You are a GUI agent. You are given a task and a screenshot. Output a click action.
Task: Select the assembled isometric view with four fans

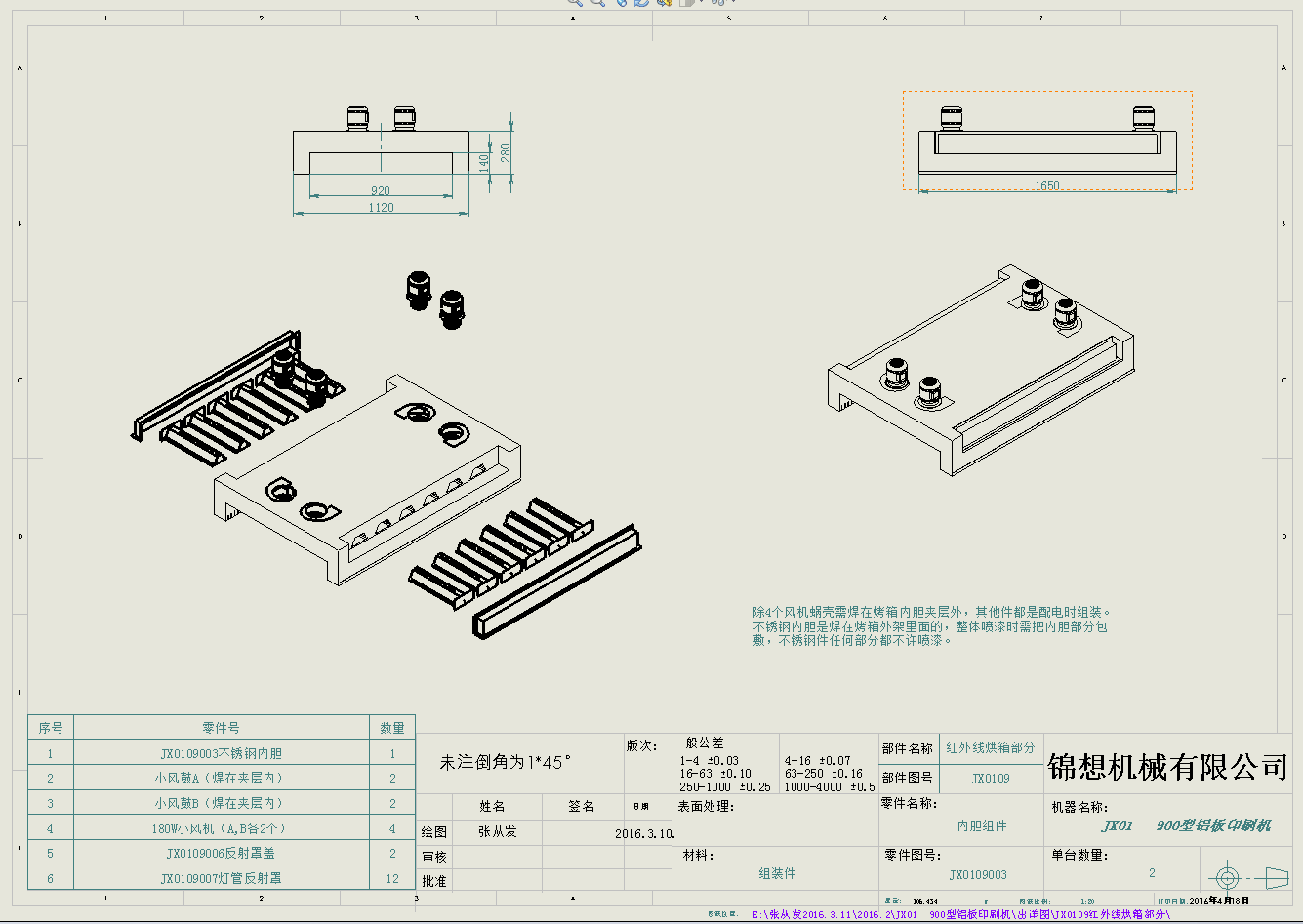pos(981,369)
